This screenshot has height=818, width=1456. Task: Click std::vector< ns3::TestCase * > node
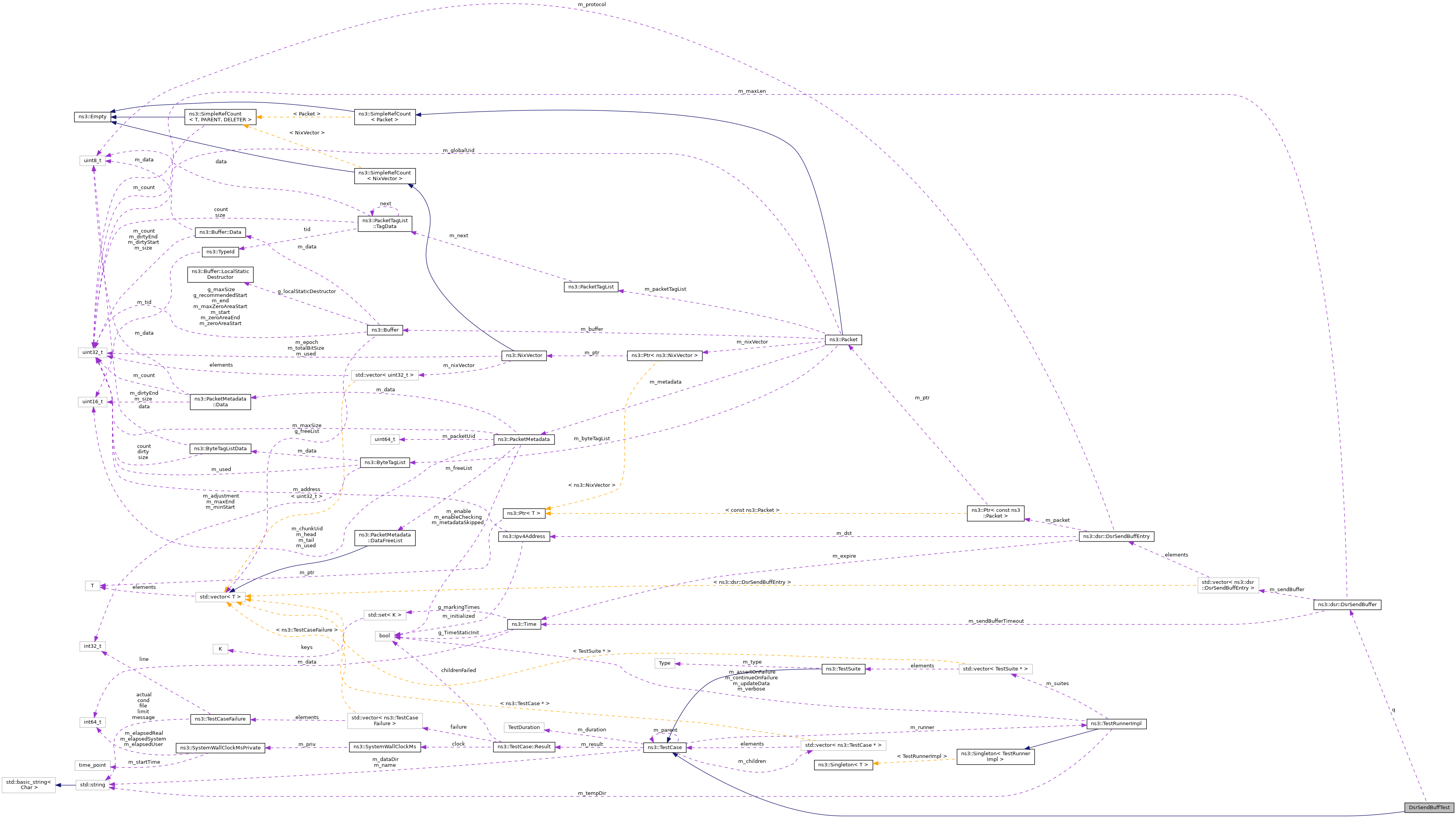click(843, 746)
